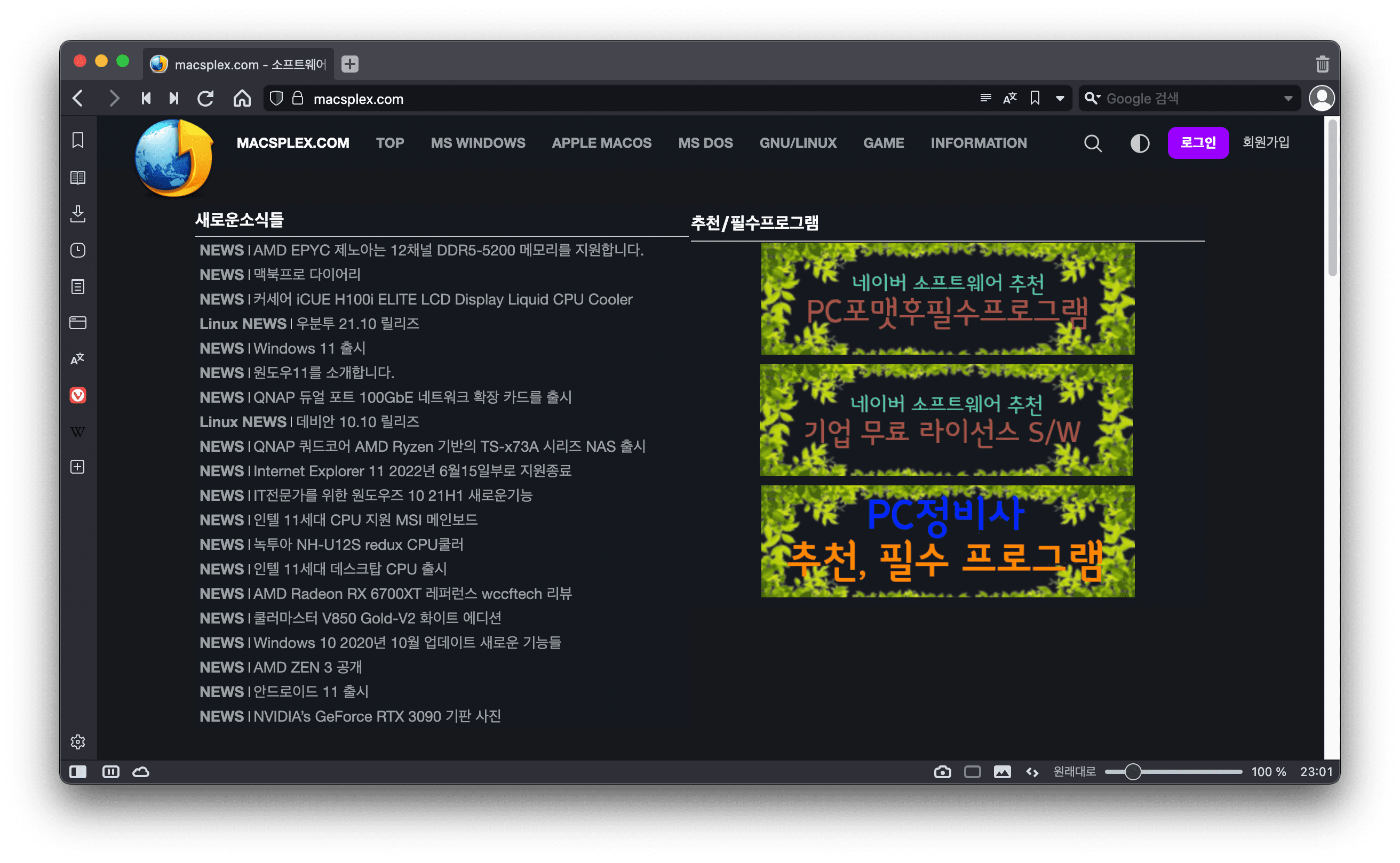Click the Google 검색 search field
1400x863 pixels.
coord(1190,98)
